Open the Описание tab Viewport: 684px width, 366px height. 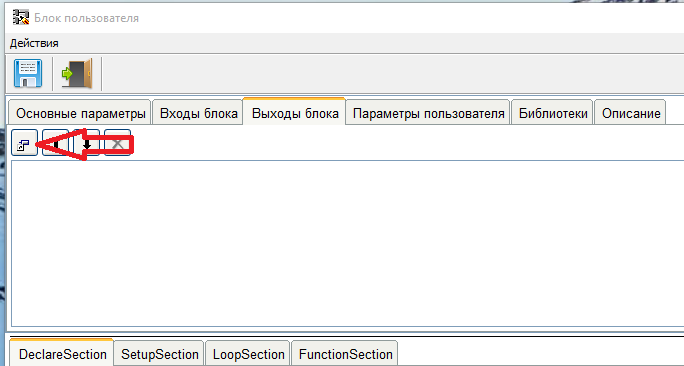point(631,113)
